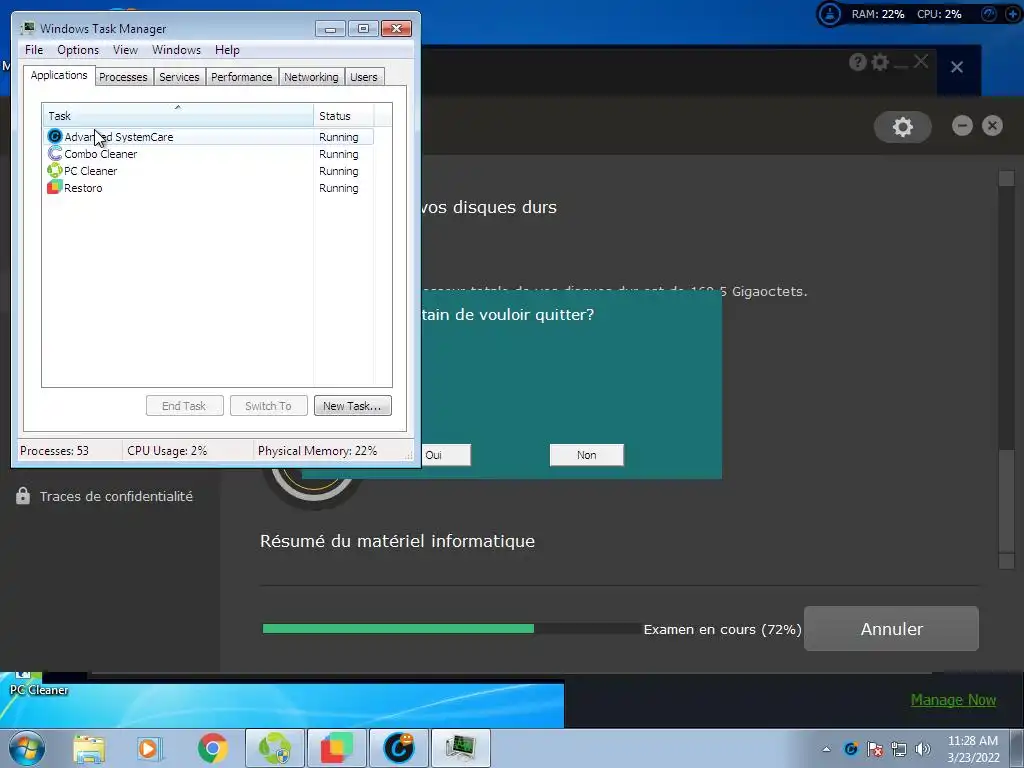Open volume speaker tray icon
Screen dimensions: 1024x768
point(923,749)
